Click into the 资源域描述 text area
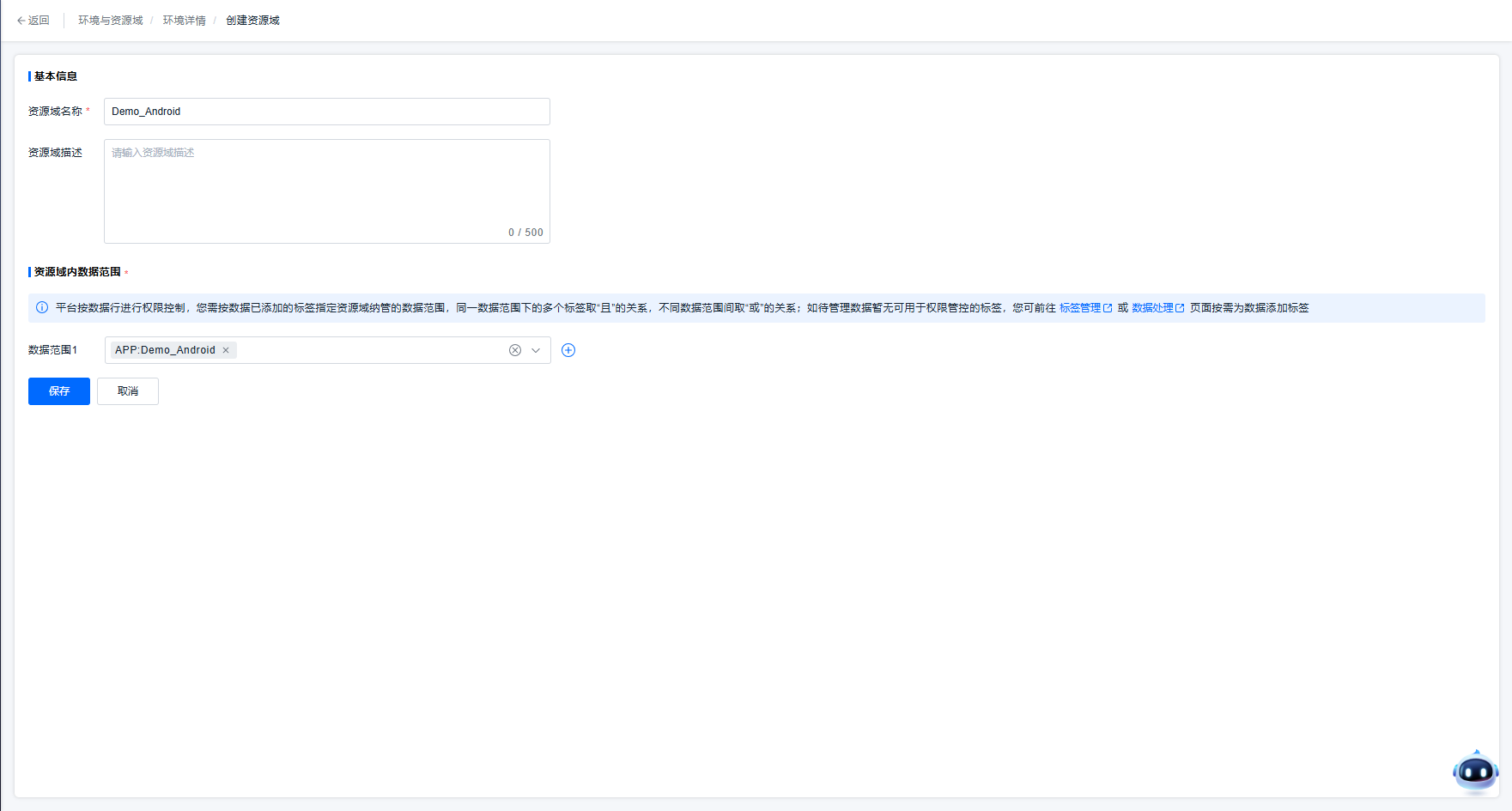This screenshot has height=811, width=1512. (x=326, y=191)
